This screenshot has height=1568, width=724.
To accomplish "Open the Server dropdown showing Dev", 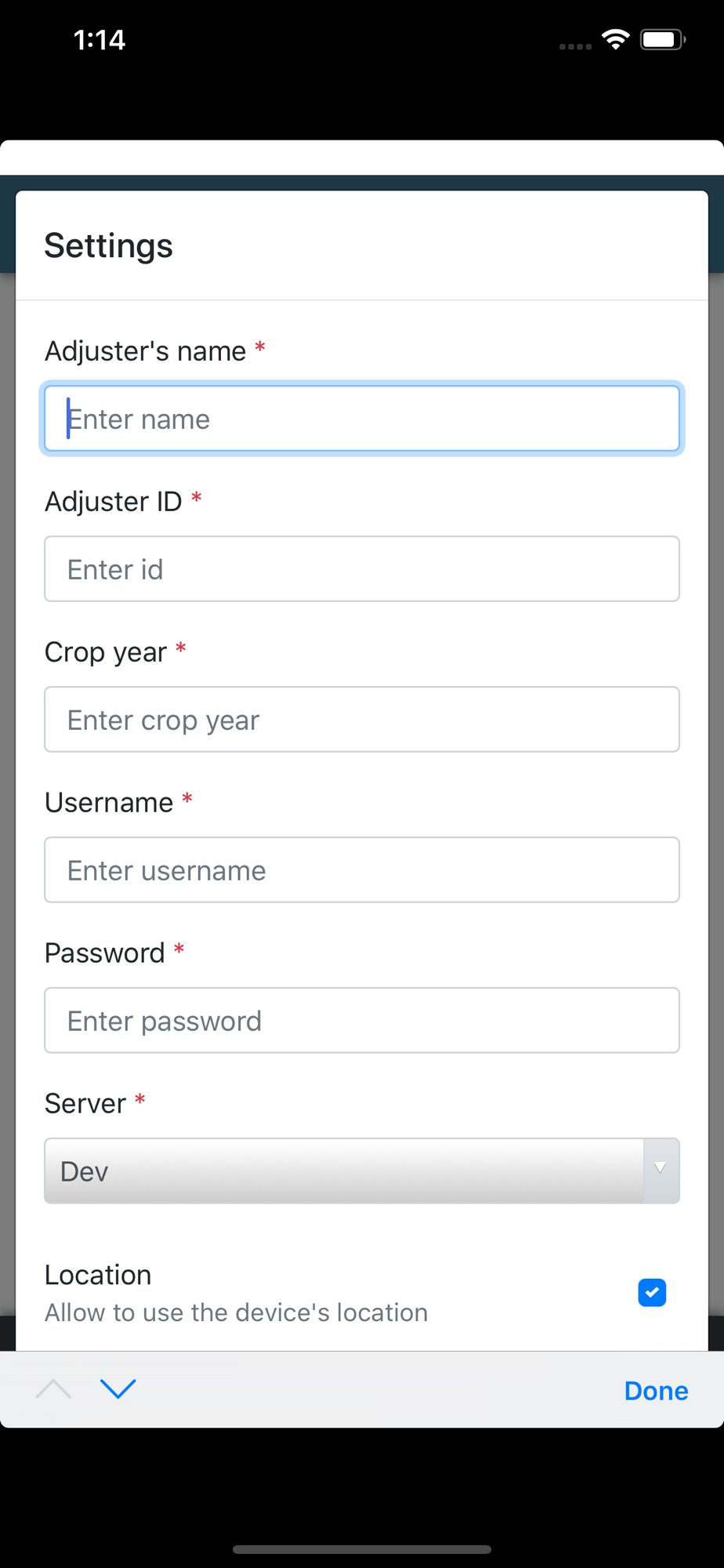I will (362, 1171).
